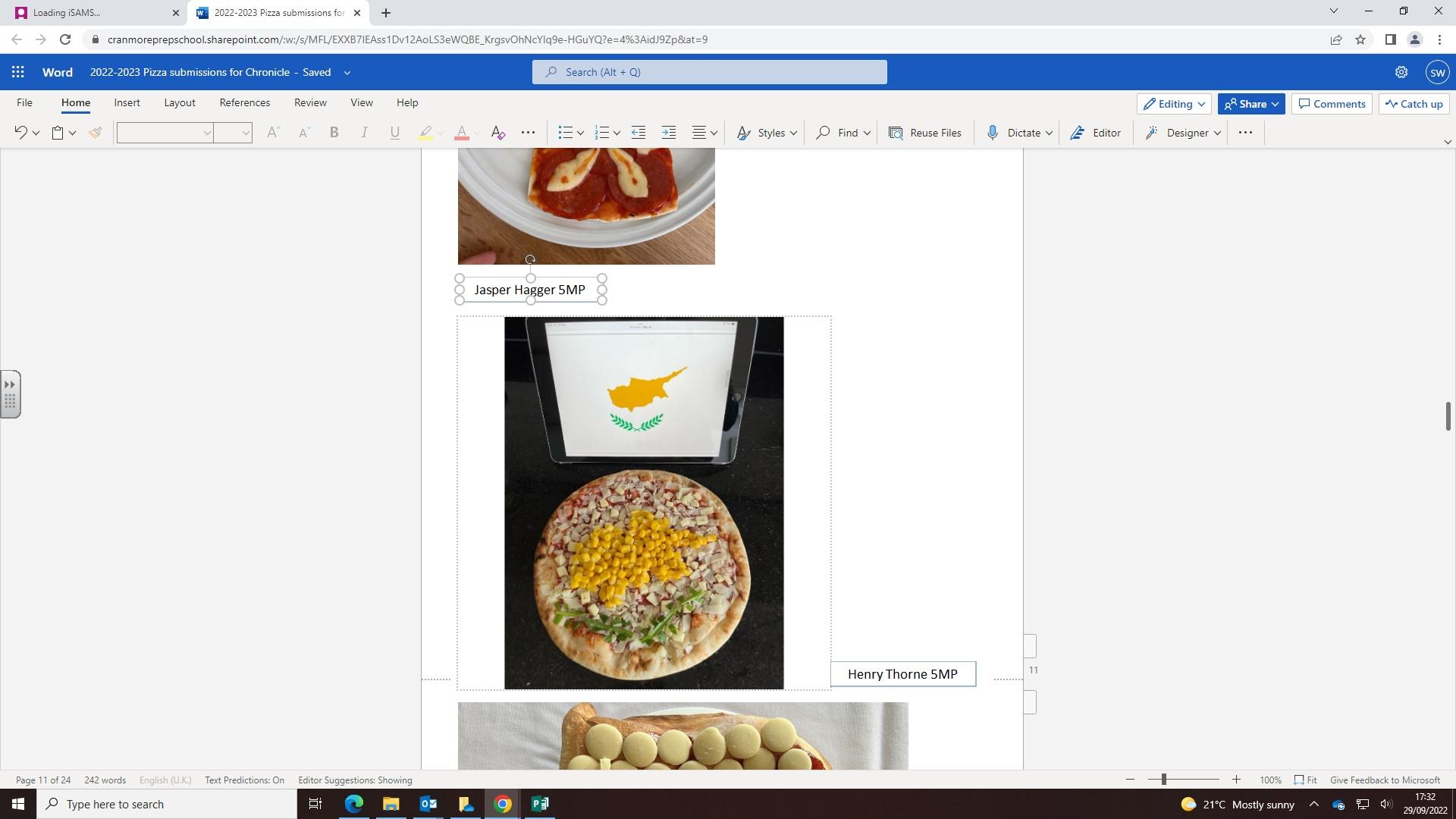This screenshot has width=1456, height=819.
Task: Click the Comments button
Action: click(1332, 104)
